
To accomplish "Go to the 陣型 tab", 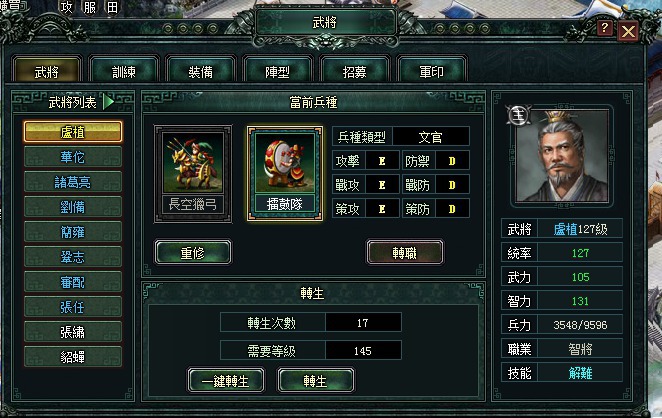I will click(277, 72).
